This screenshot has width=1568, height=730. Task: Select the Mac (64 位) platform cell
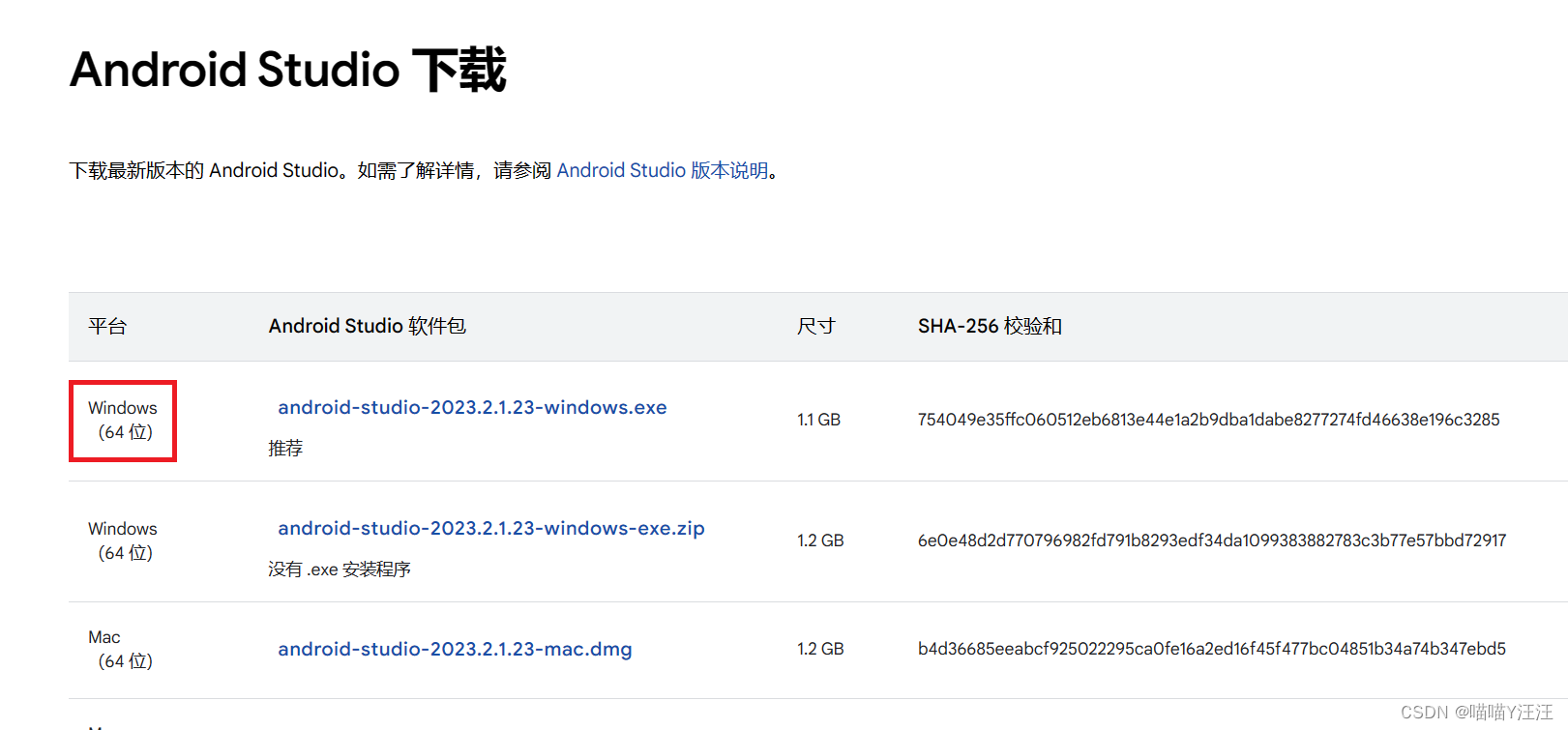click(120, 649)
